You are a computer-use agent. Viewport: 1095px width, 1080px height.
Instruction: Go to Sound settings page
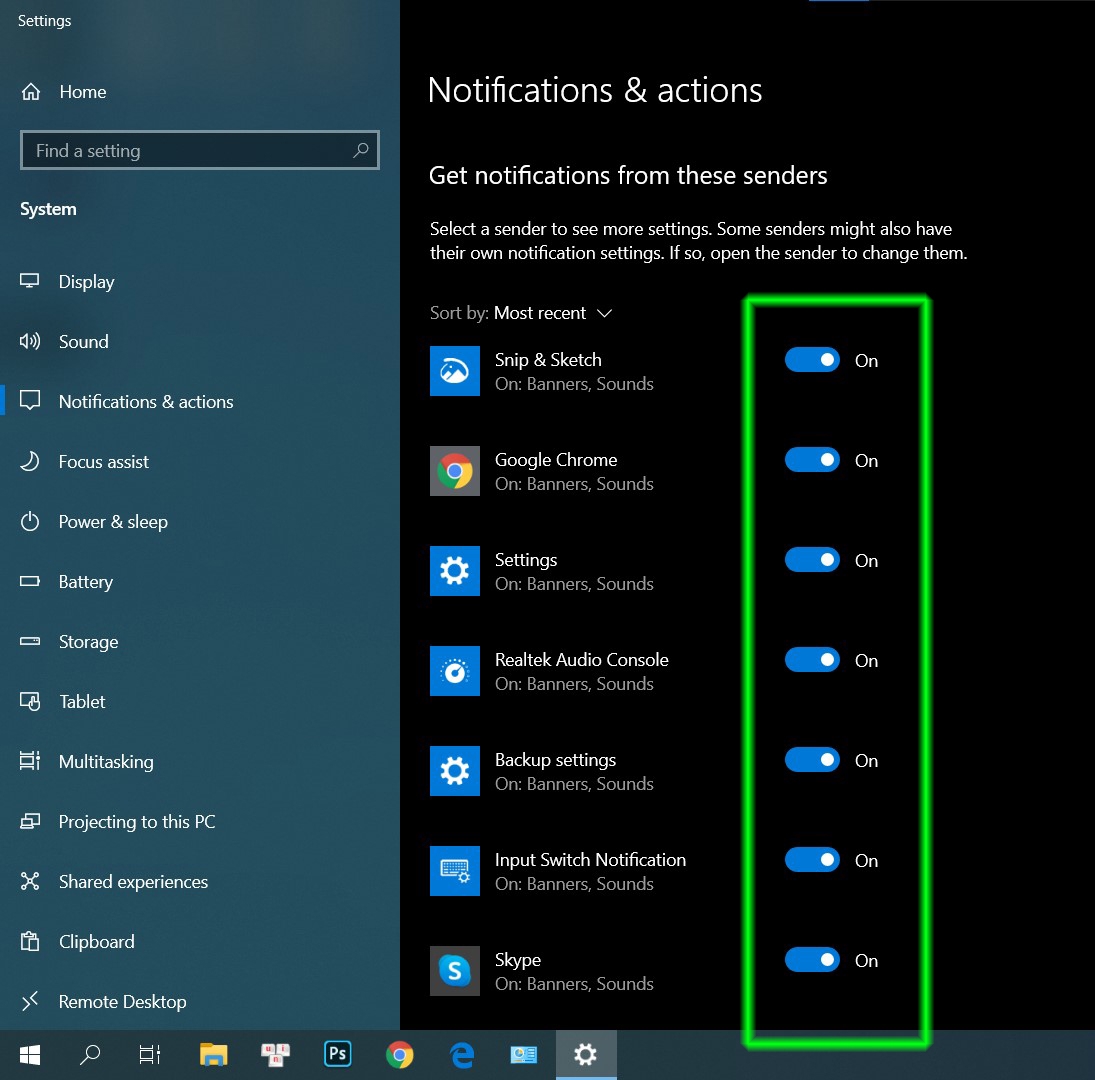point(83,341)
